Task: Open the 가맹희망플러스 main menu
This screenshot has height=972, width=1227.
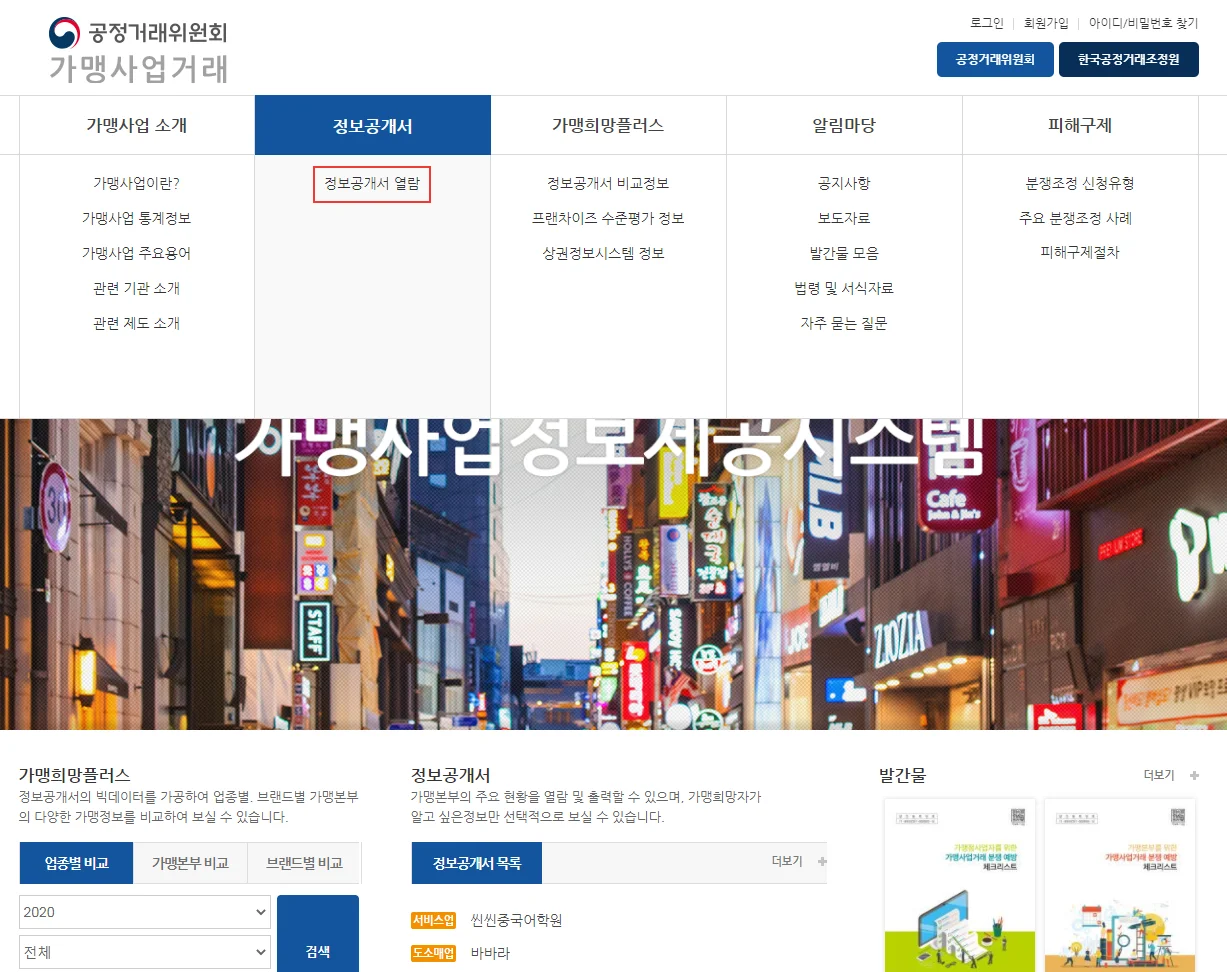Action: tap(607, 126)
